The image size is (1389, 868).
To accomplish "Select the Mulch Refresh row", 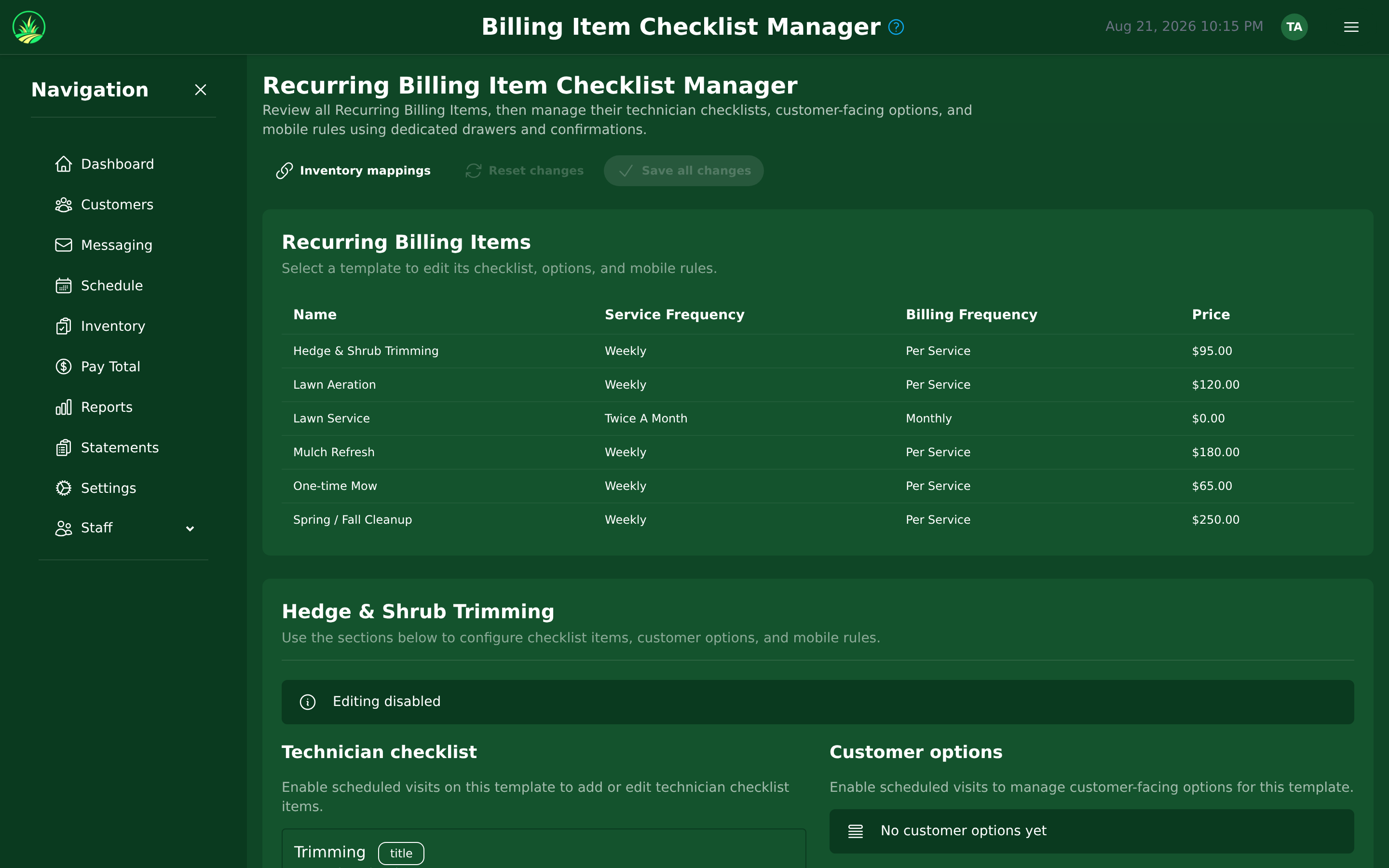I will (x=818, y=452).
